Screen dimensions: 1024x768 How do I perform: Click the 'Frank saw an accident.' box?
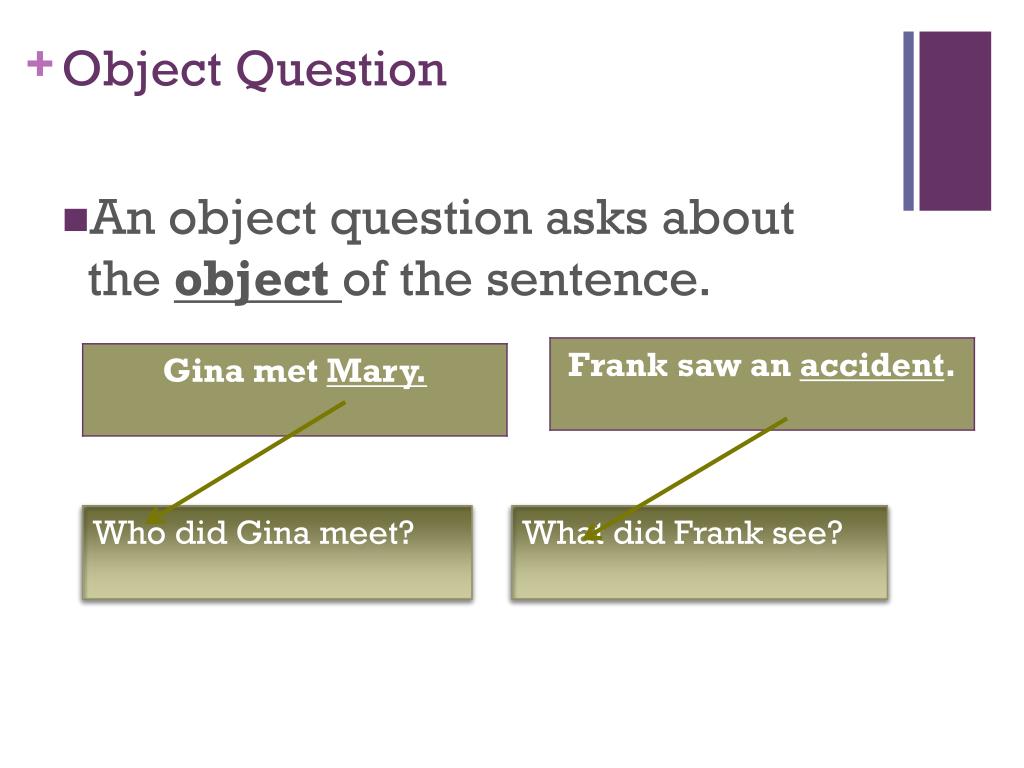[761, 384]
